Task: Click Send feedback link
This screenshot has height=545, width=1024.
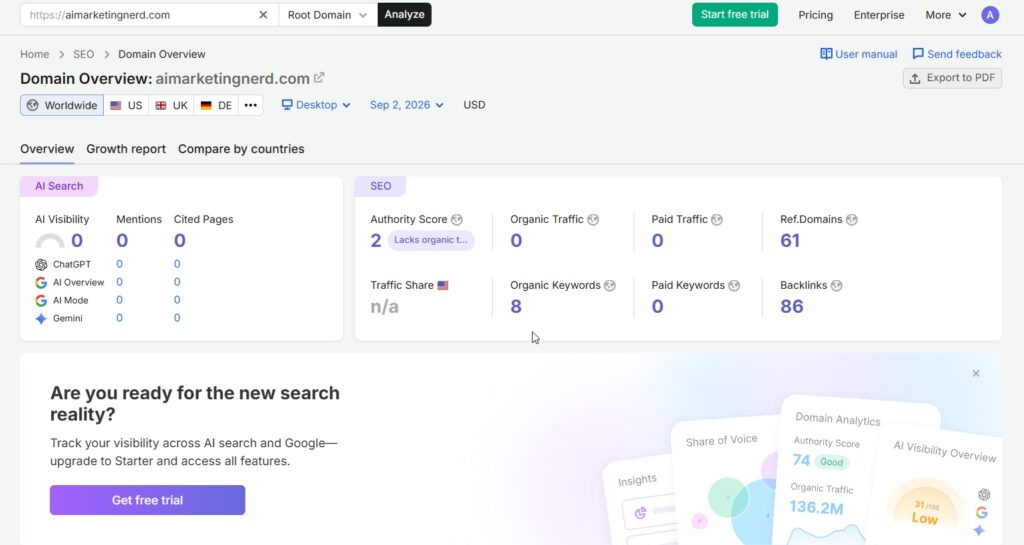Action: 957,54
